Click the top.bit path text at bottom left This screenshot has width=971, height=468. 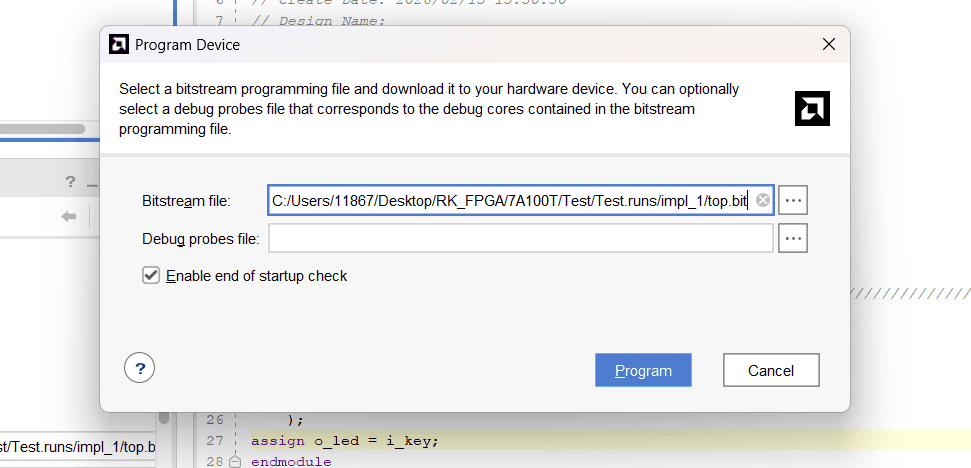point(75,447)
